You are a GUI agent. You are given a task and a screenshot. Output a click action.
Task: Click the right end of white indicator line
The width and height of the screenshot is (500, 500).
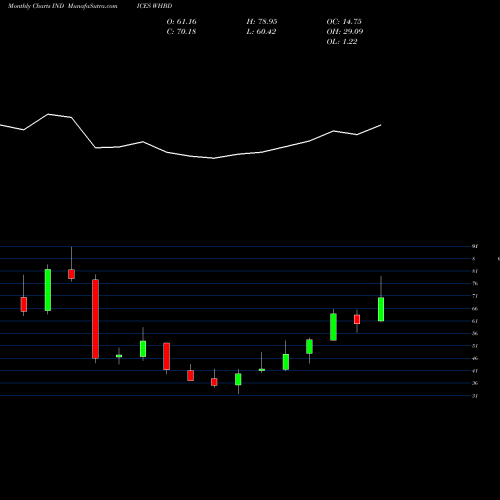pyautogui.click(x=381, y=125)
